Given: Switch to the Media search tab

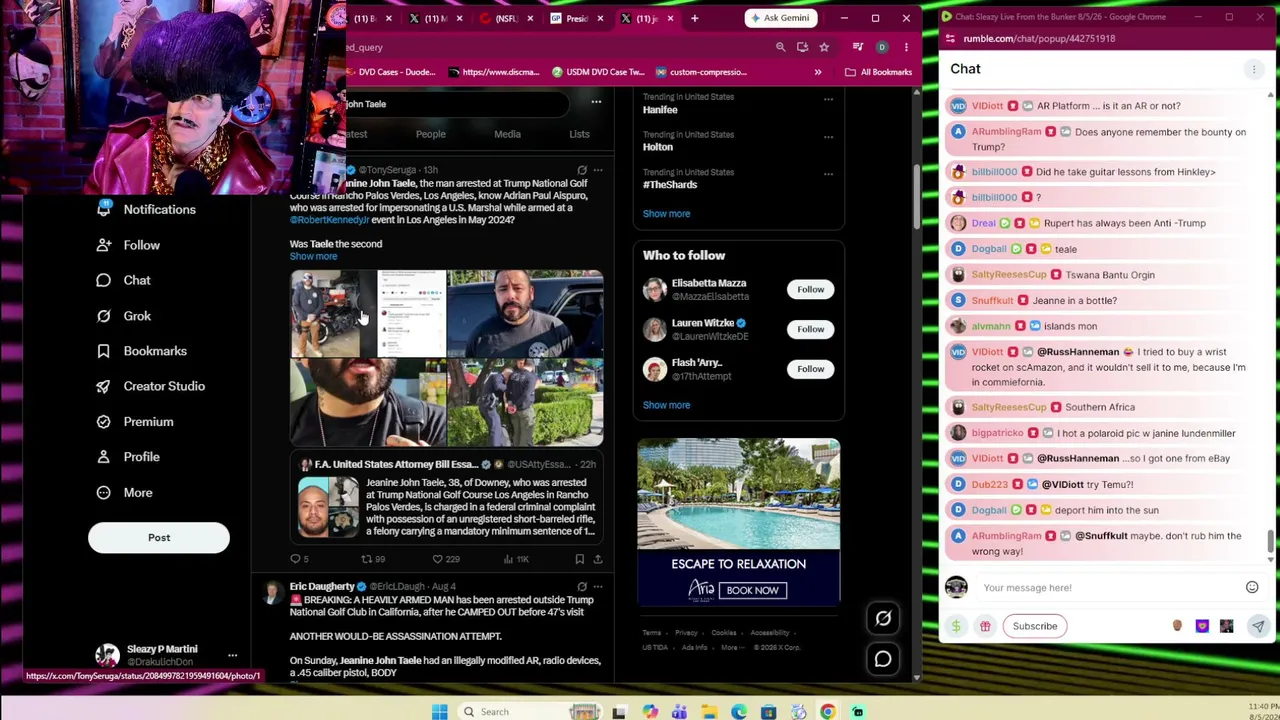Looking at the screenshot, I should coord(507,134).
